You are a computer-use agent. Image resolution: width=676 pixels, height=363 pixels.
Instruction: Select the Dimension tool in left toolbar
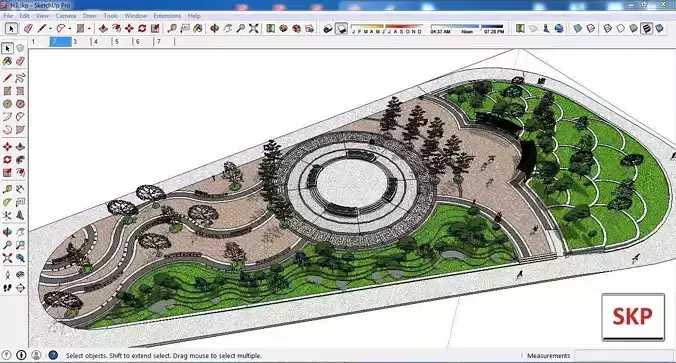click(x=20, y=189)
